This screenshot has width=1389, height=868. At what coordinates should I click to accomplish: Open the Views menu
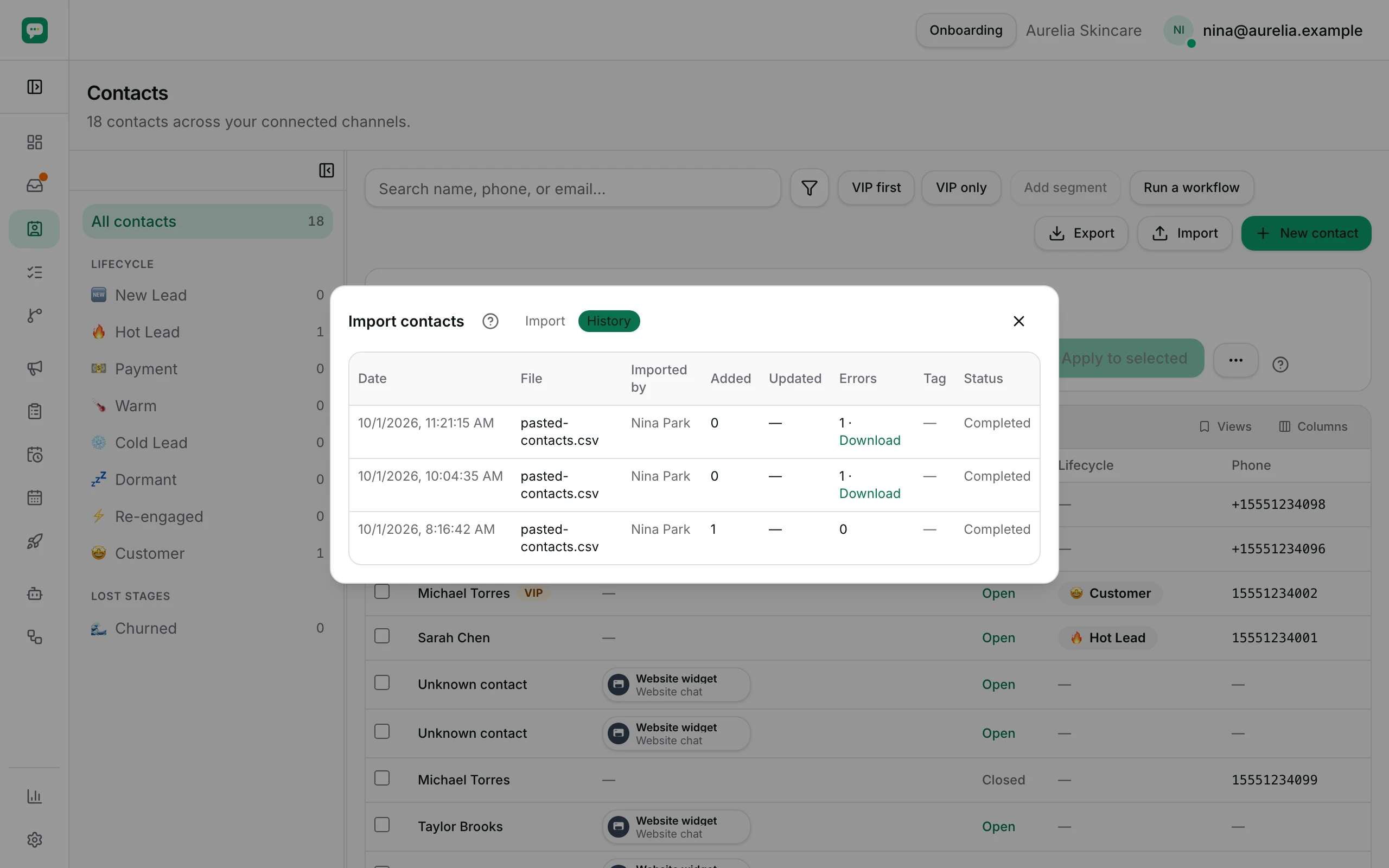(x=1226, y=426)
